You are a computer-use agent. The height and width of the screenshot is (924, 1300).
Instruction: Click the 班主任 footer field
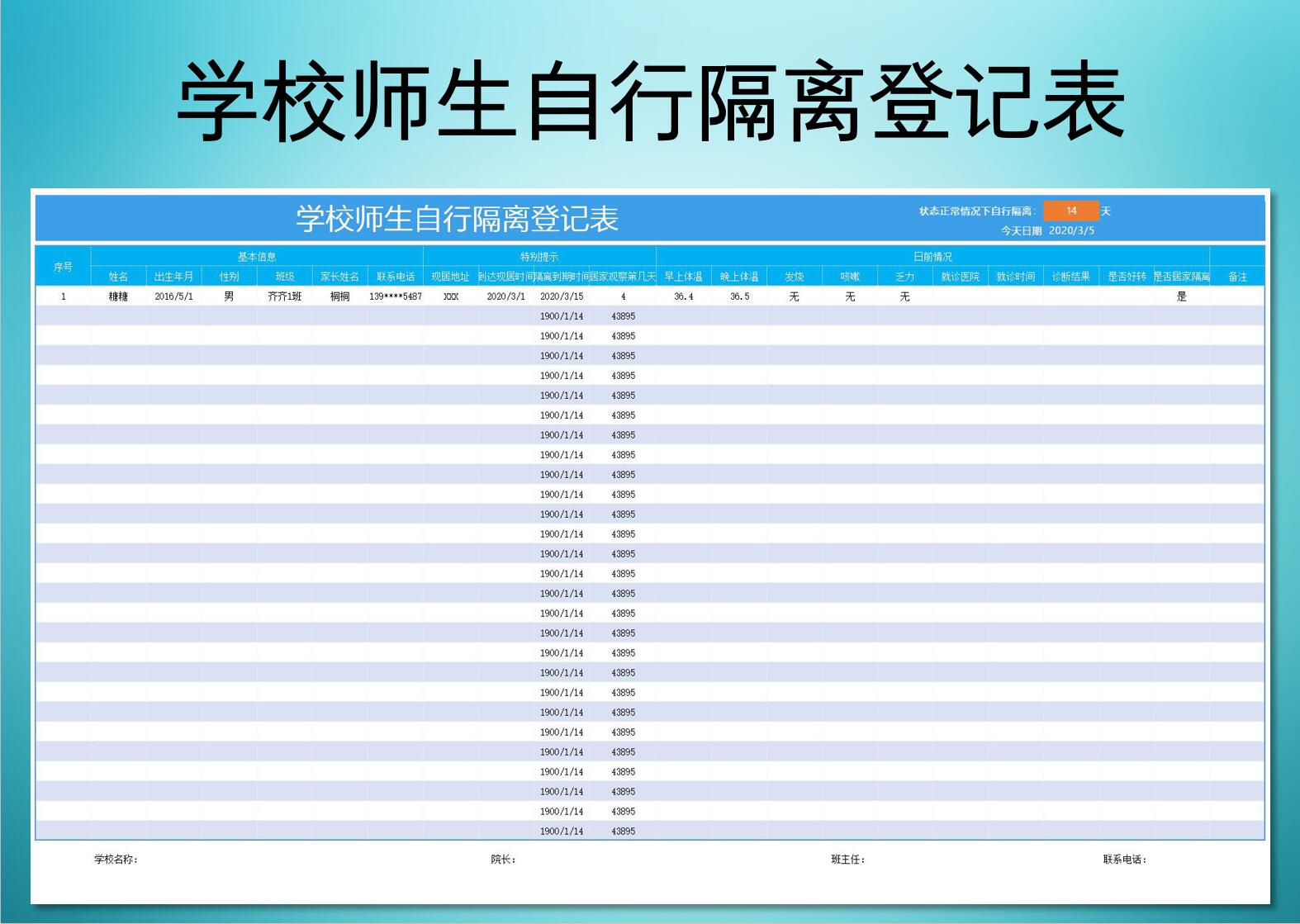coord(848,860)
